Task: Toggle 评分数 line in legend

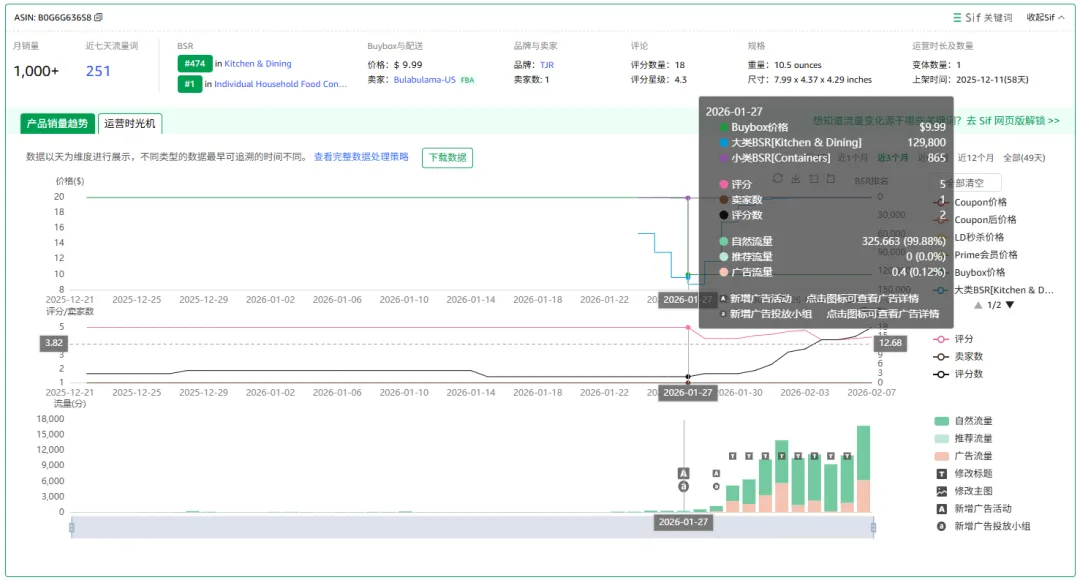Action: [x=941, y=374]
